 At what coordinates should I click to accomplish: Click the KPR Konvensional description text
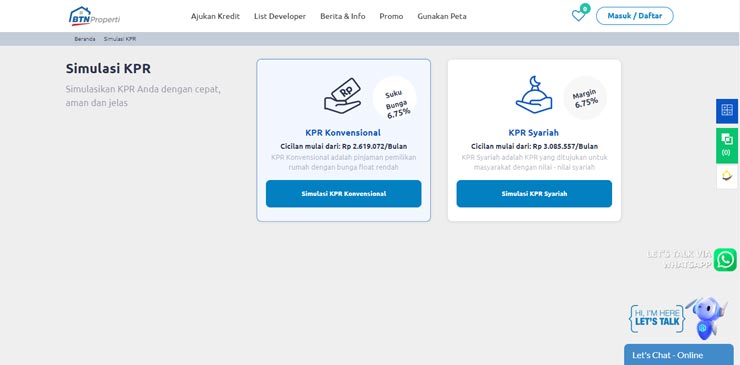tap(344, 162)
